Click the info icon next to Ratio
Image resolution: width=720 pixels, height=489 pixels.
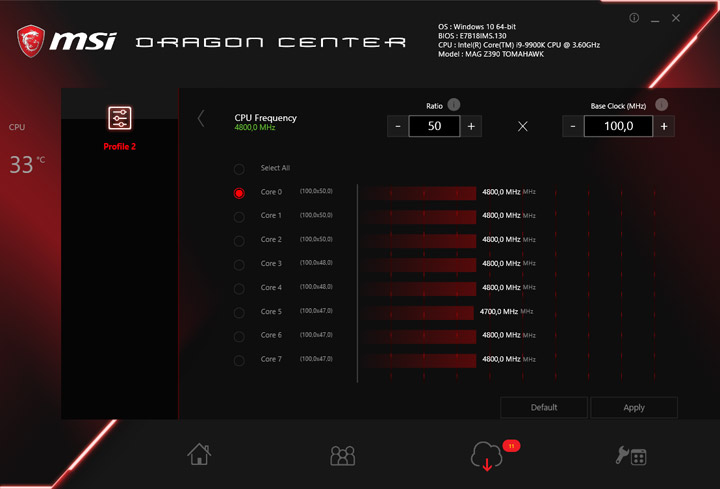point(454,105)
